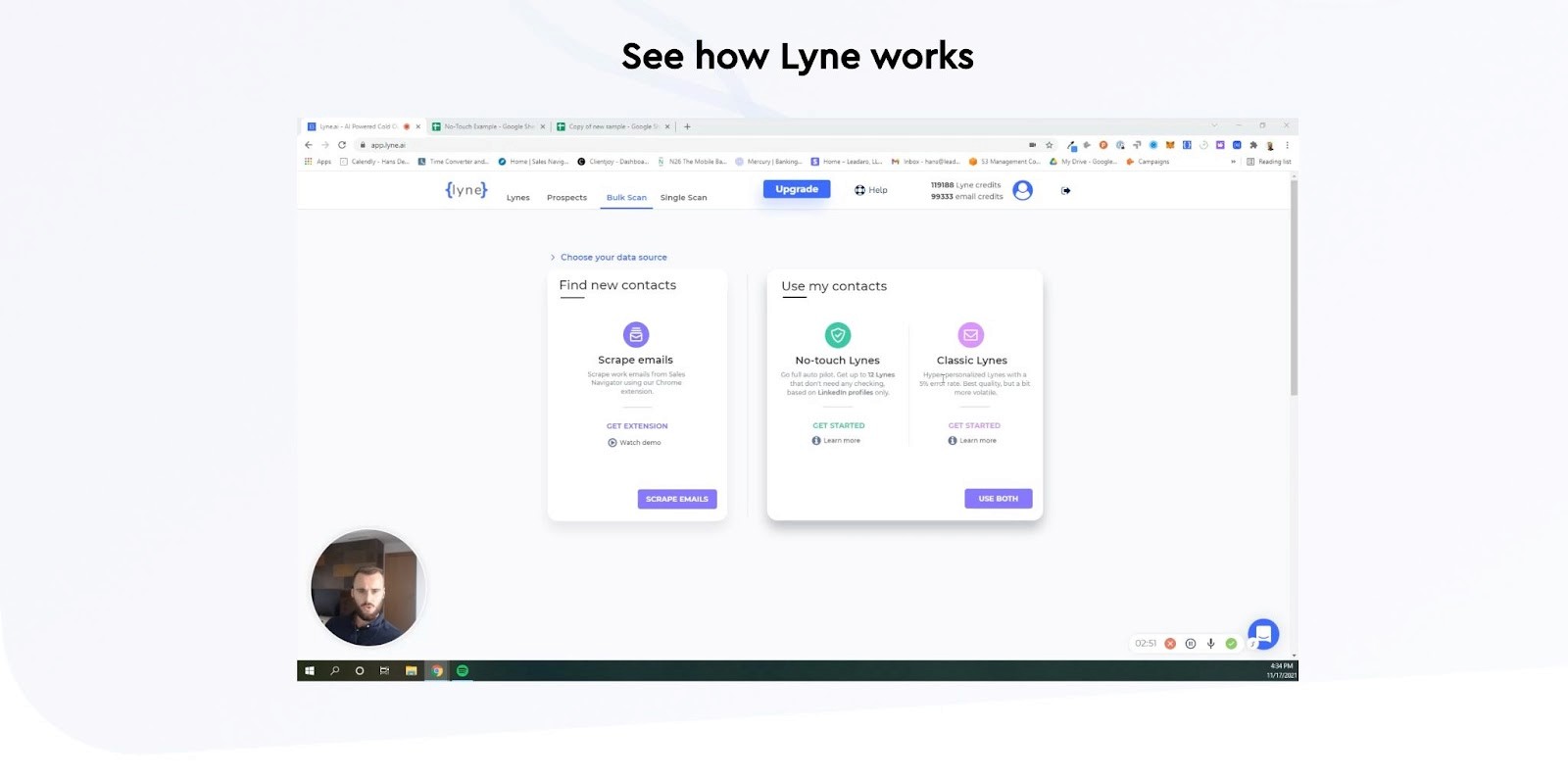Viewport: 1568px width, 778px height.
Task: Open the user profile avatar icon
Action: (x=1022, y=190)
